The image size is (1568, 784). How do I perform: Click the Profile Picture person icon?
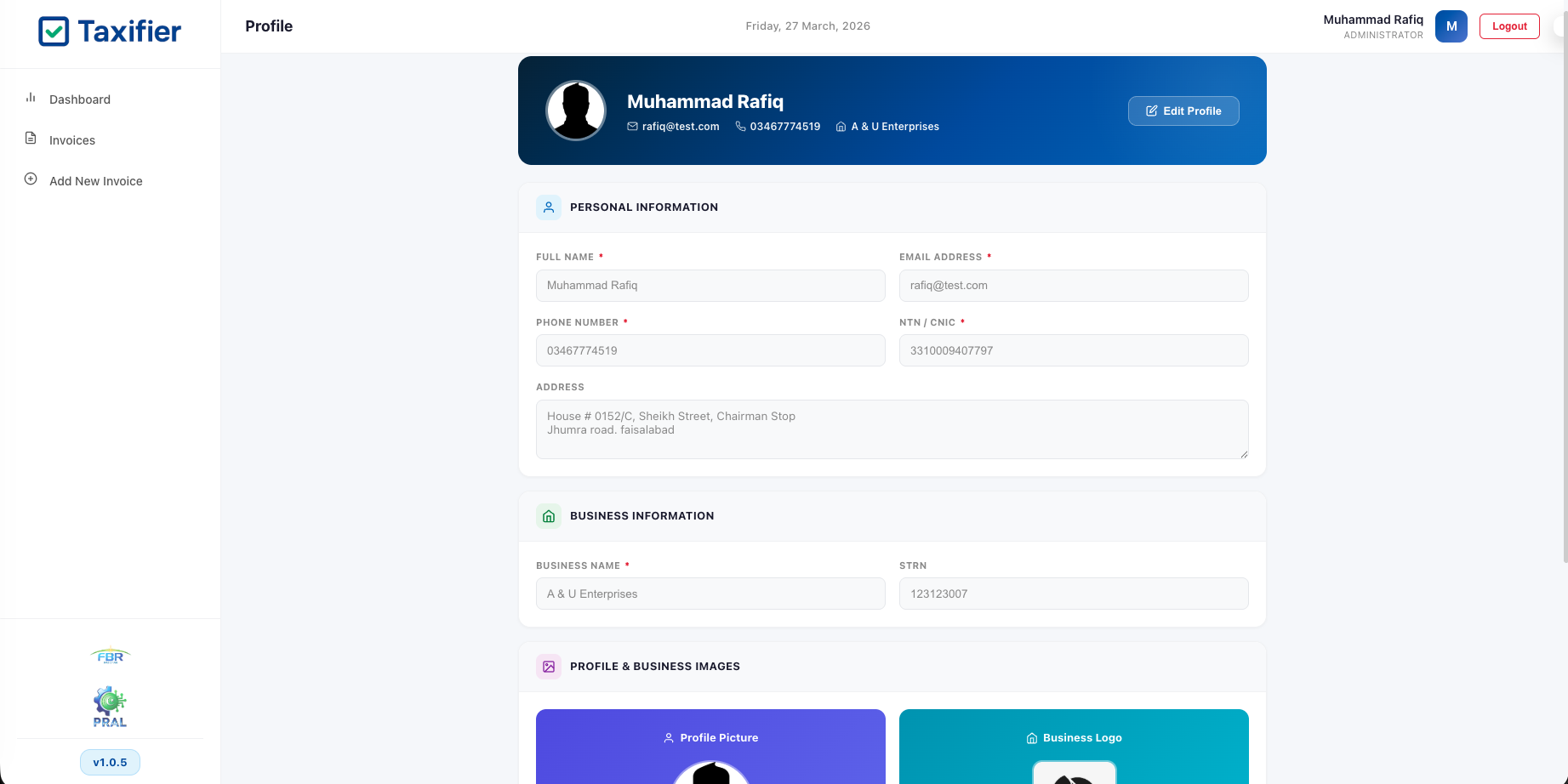[667, 737]
